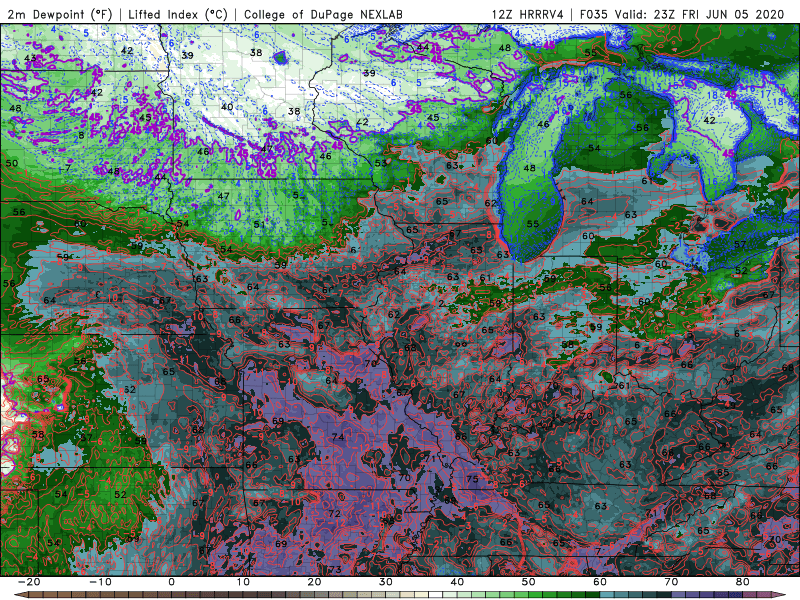The width and height of the screenshot is (800, 600).
Task: Click the '72' dewpoint value on map
Action: pos(335,513)
